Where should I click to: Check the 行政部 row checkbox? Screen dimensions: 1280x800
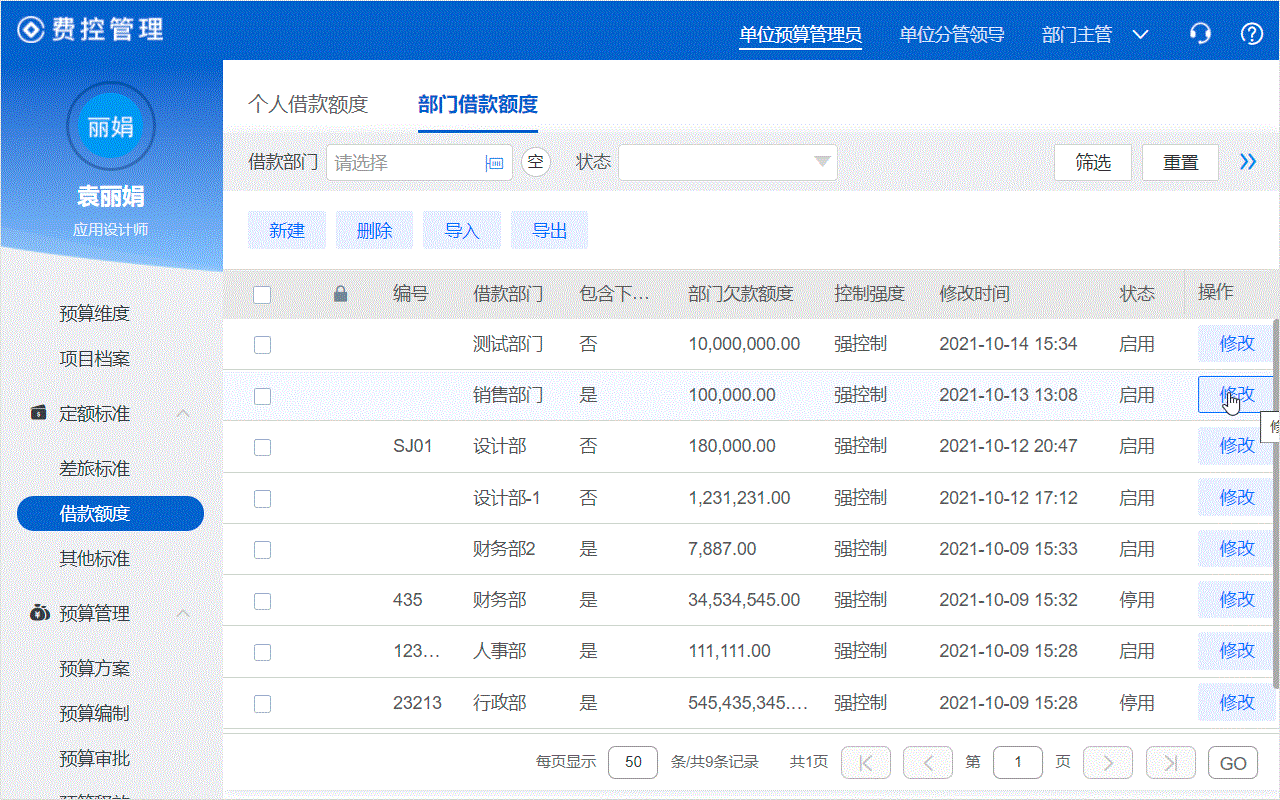point(262,704)
